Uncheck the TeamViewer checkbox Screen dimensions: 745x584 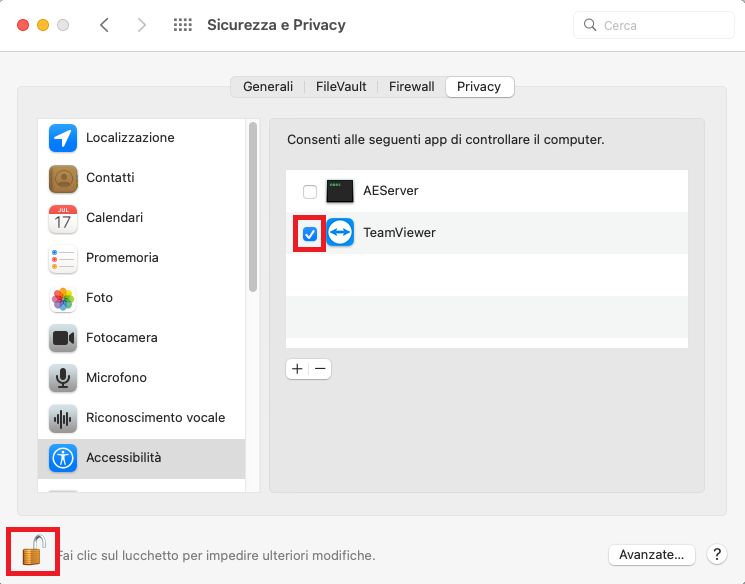click(x=310, y=233)
